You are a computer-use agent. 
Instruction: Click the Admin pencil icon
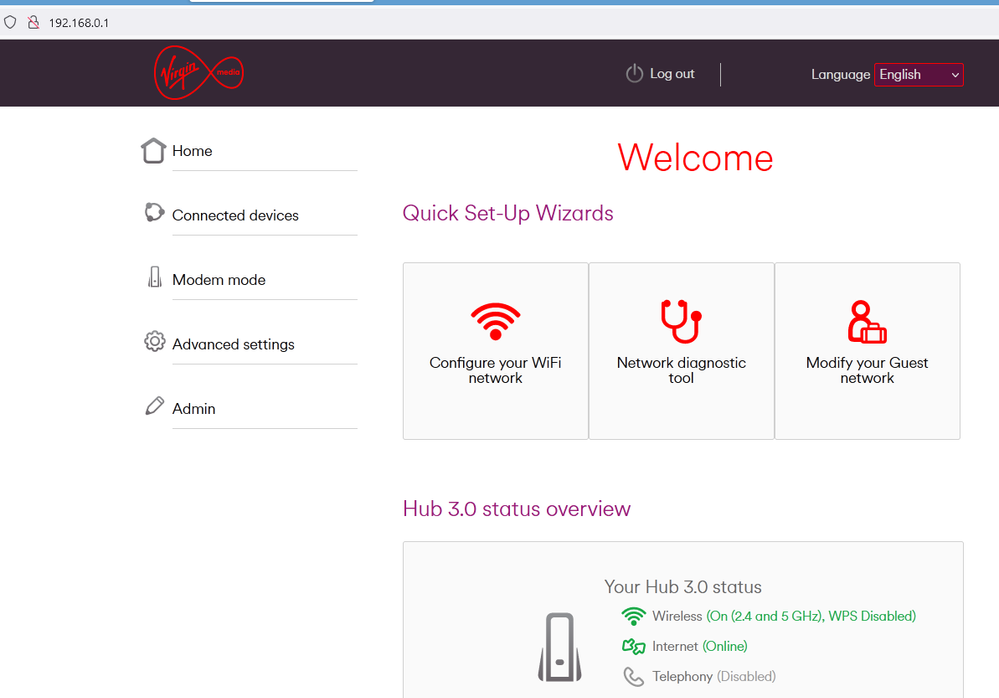pyautogui.click(x=154, y=406)
